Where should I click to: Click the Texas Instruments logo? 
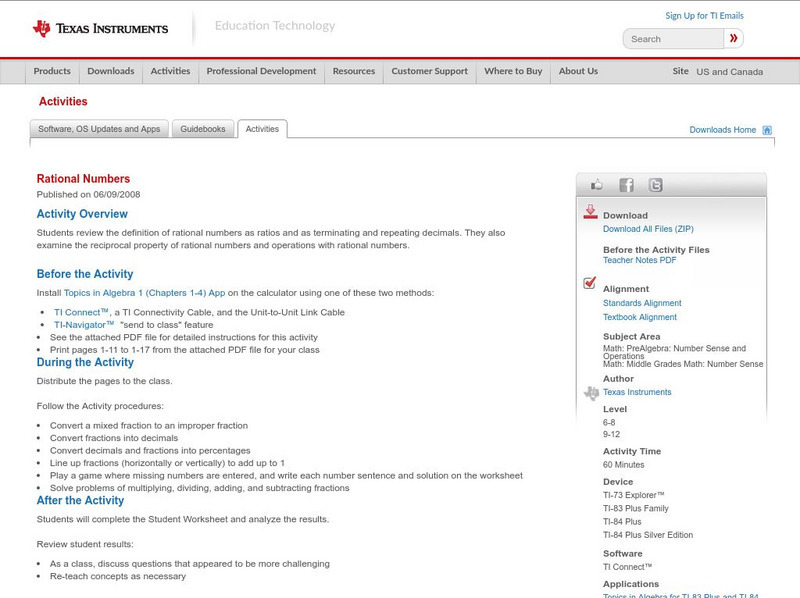click(100, 29)
